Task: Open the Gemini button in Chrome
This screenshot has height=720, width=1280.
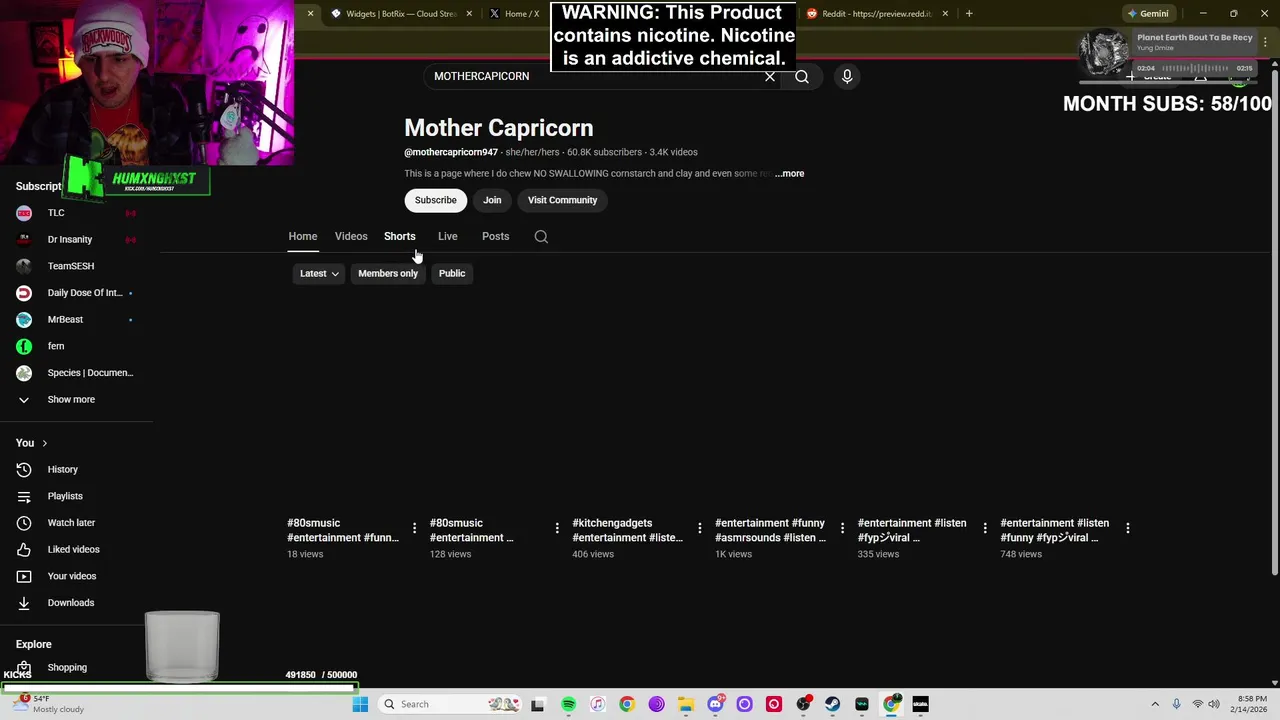Action: (x=1147, y=14)
